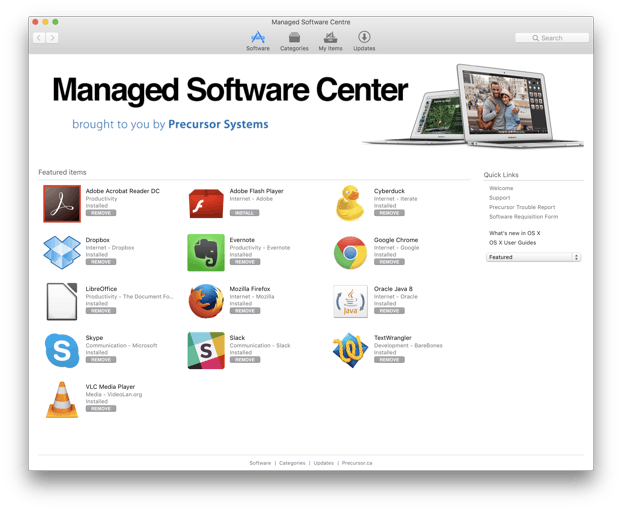This screenshot has width=622, height=511.
Task: Click the Oracle Java 8 icon
Action: click(350, 302)
